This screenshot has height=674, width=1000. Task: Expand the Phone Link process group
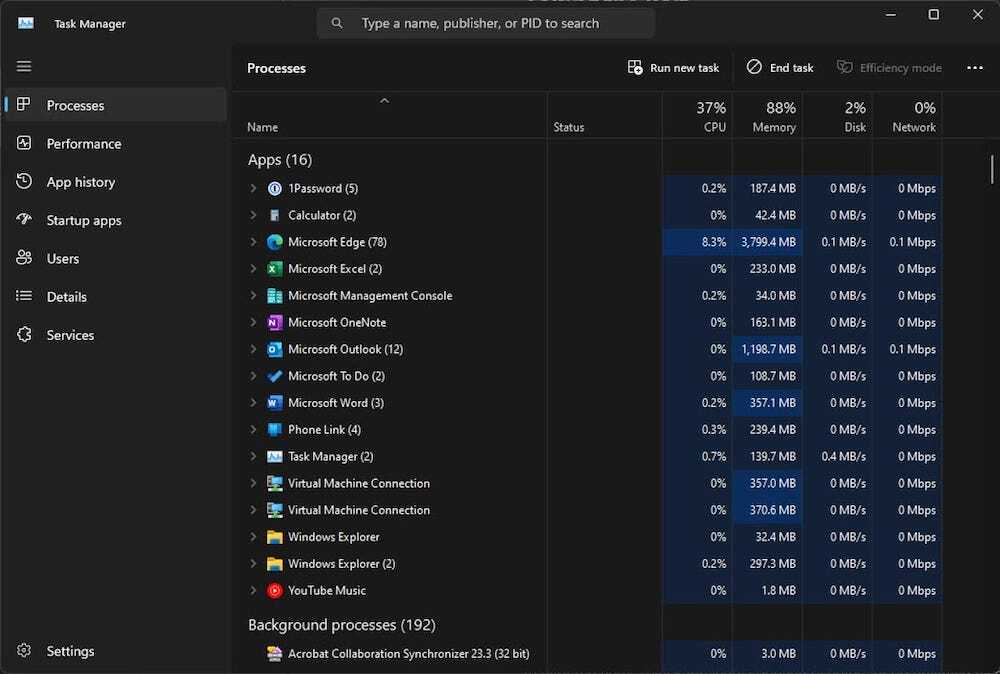coord(253,430)
